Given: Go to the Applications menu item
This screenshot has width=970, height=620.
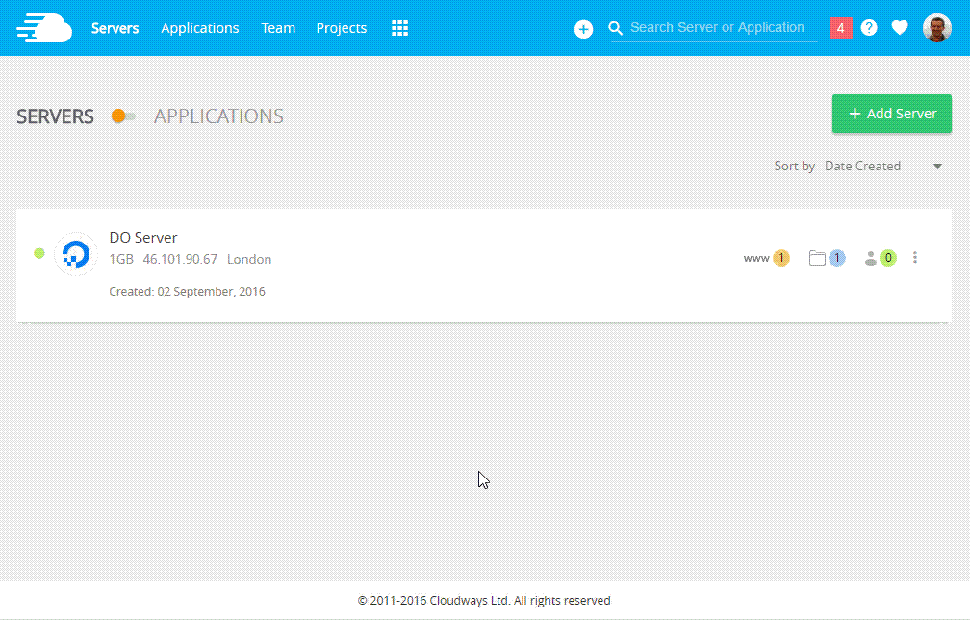Looking at the screenshot, I should (200, 28).
